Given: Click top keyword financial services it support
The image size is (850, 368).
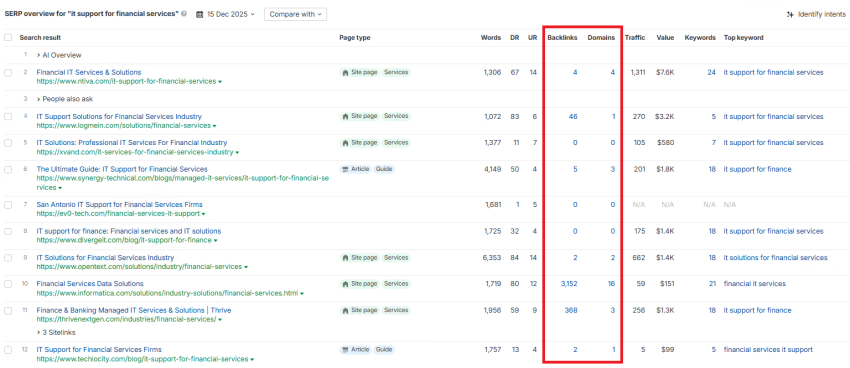Looking at the screenshot, I should point(768,350).
